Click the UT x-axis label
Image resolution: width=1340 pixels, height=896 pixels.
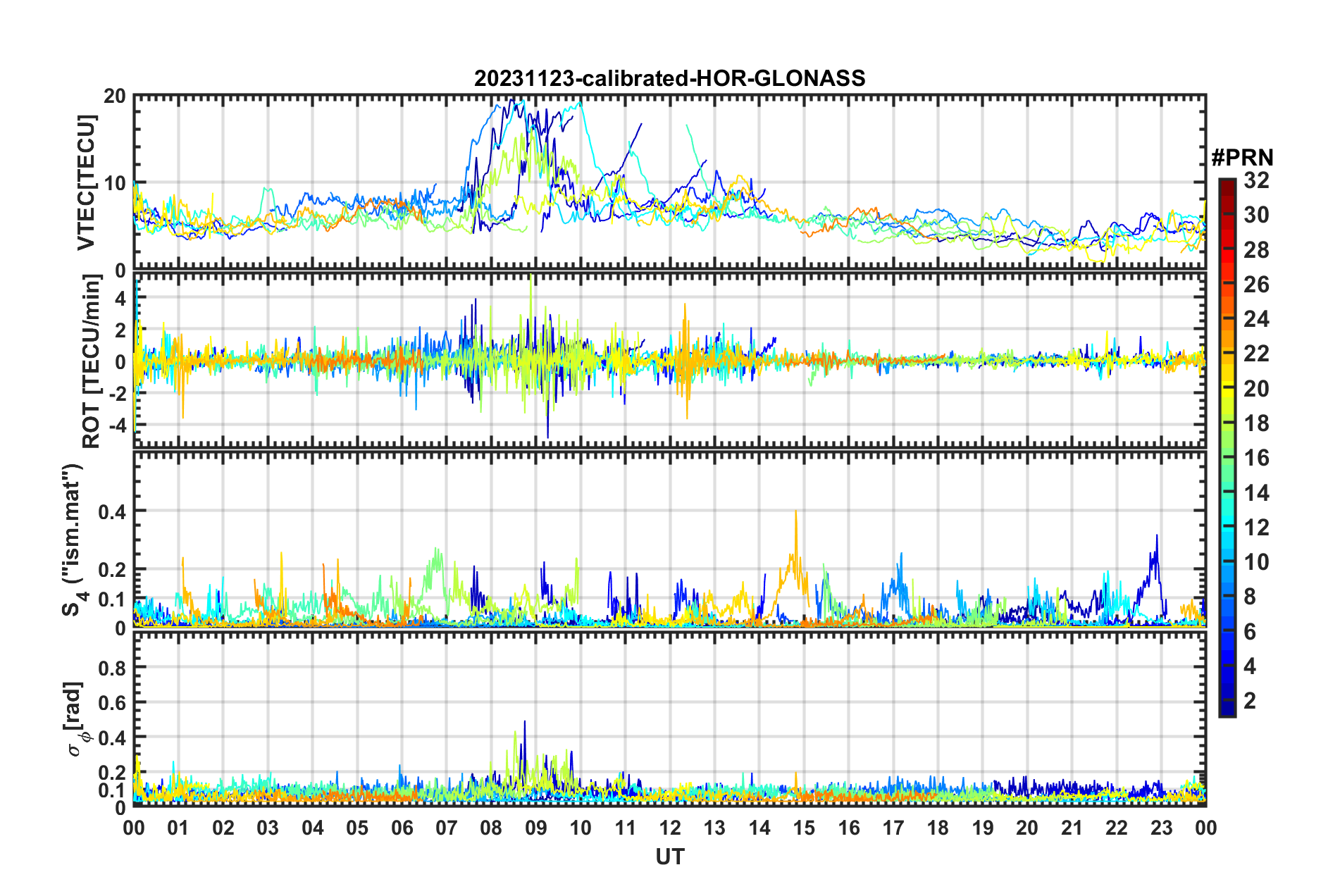[x=669, y=857]
